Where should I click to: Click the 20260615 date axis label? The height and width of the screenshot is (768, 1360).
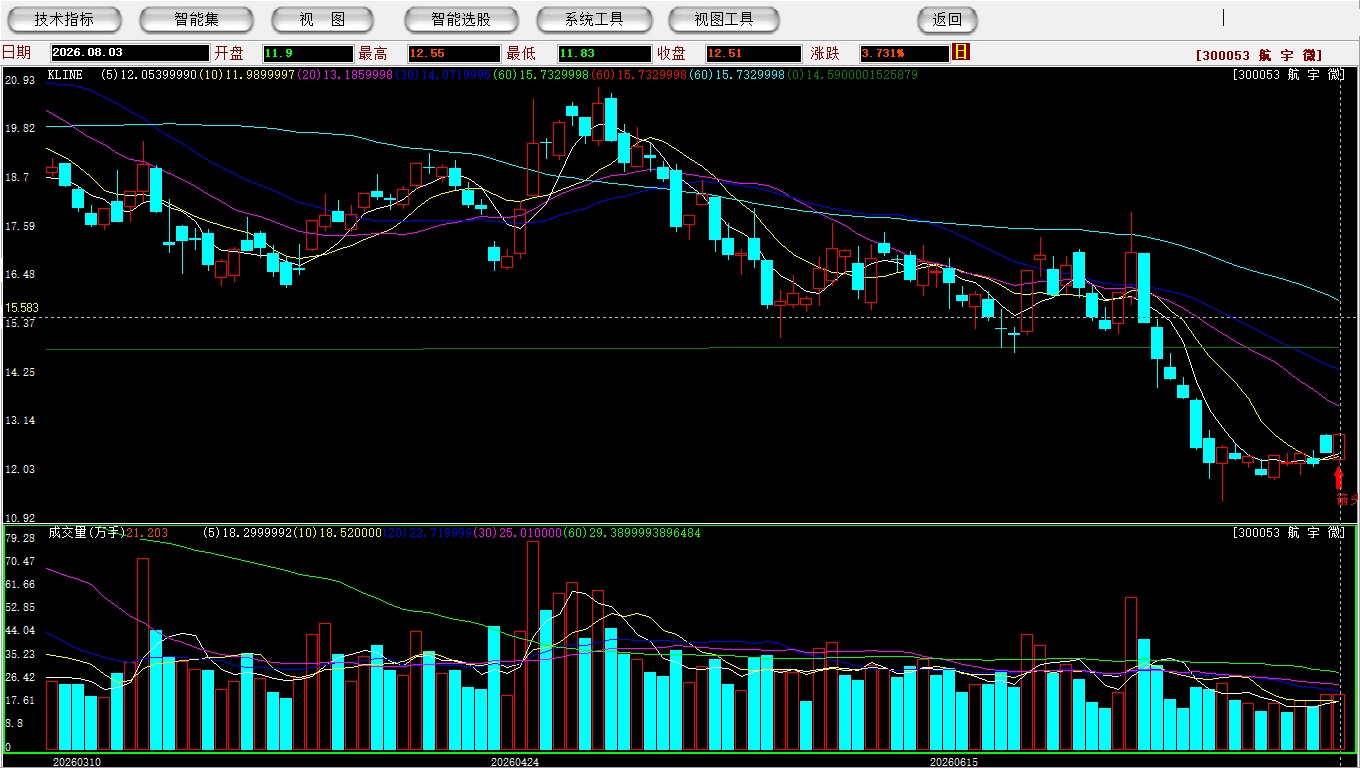954,762
